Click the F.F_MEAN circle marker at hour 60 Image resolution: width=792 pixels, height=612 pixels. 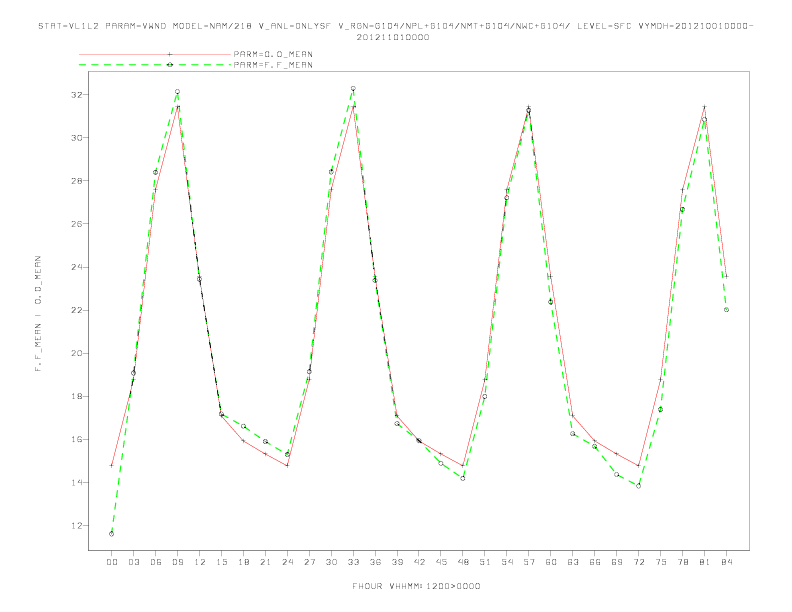pyautogui.click(x=551, y=302)
